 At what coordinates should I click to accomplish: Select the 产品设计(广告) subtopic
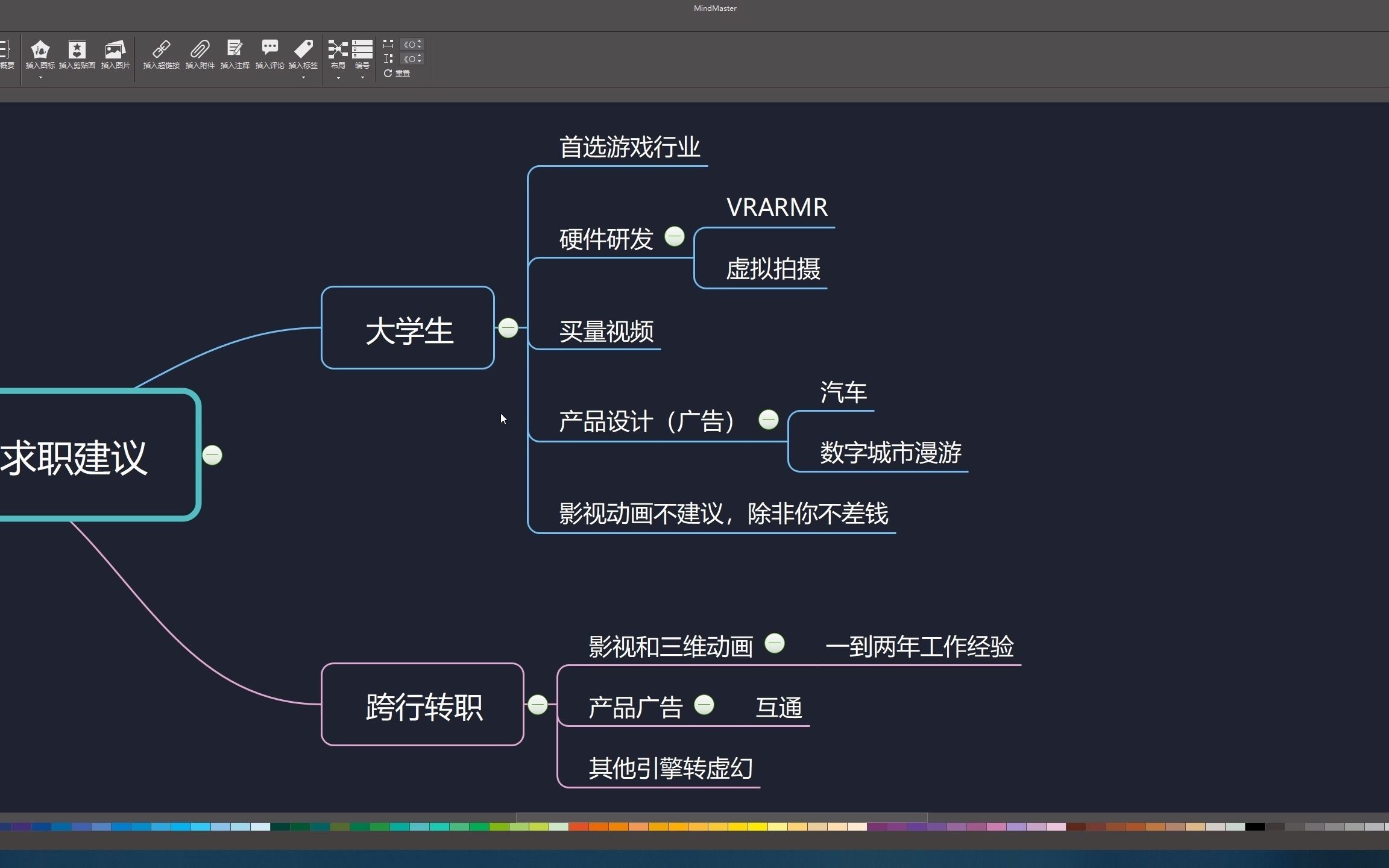646,421
